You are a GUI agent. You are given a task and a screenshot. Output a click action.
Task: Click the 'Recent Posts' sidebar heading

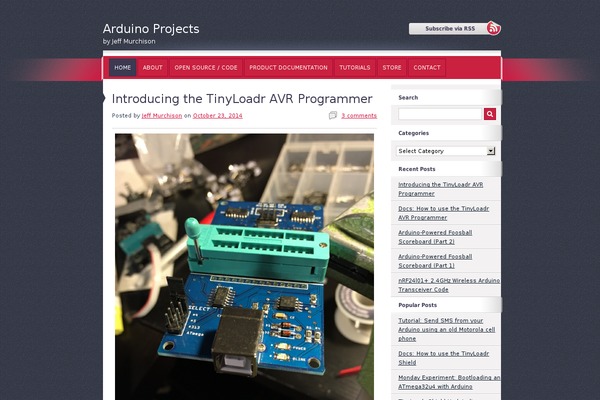pos(417,169)
